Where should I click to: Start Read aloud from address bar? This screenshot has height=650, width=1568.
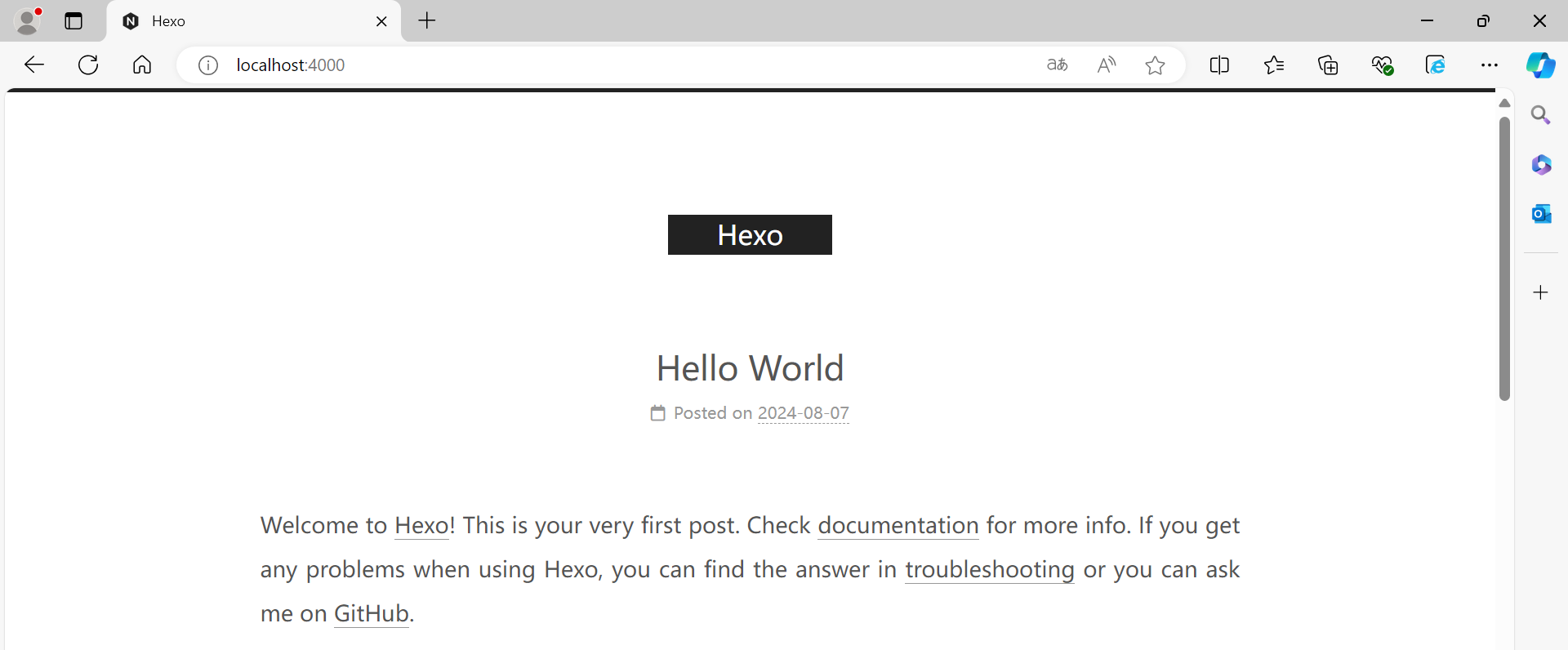(1107, 65)
